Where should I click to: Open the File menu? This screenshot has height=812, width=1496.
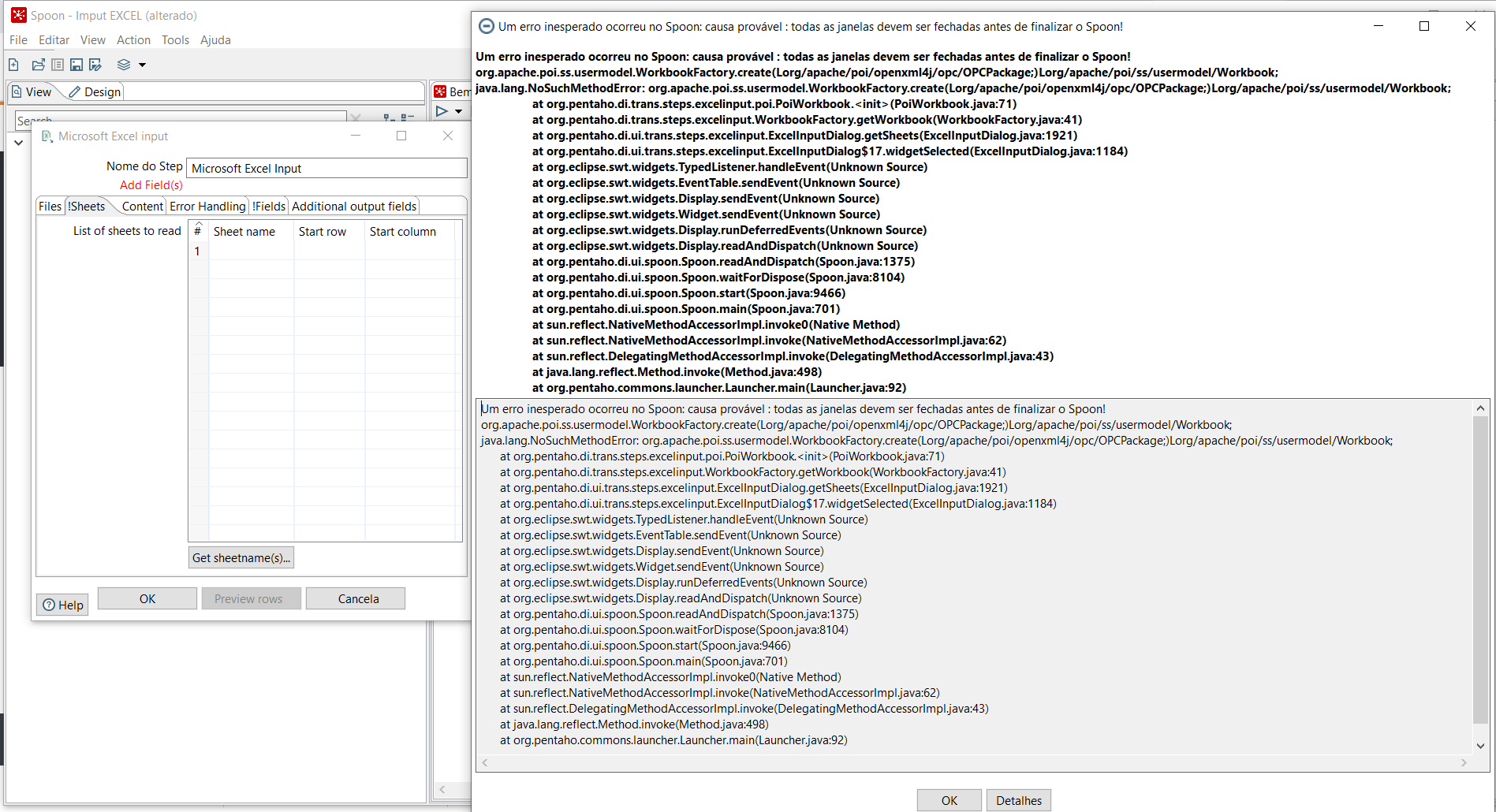[x=18, y=40]
